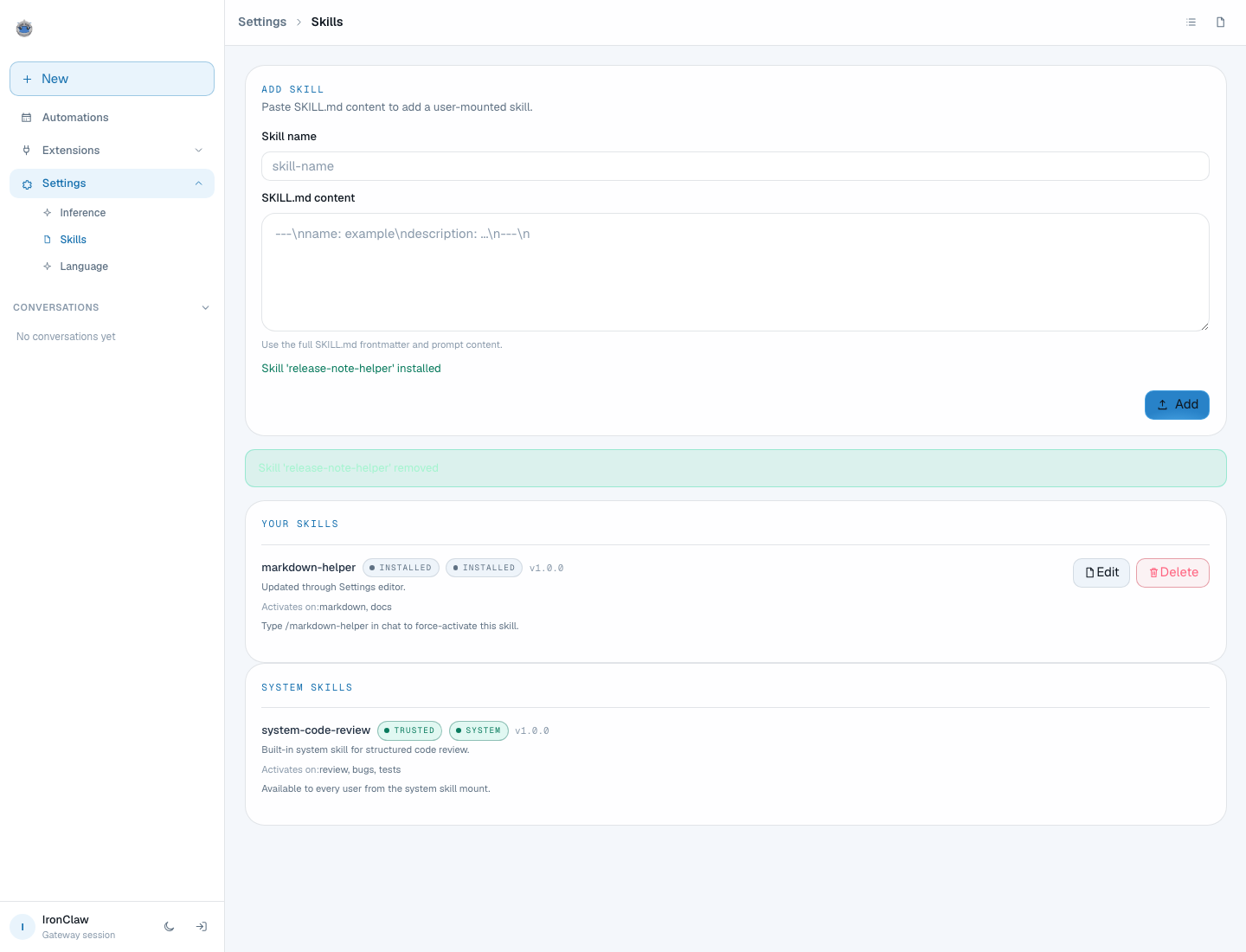This screenshot has height=952, width=1246.
Task: Edit the markdown-helper skill
Action: point(1101,573)
